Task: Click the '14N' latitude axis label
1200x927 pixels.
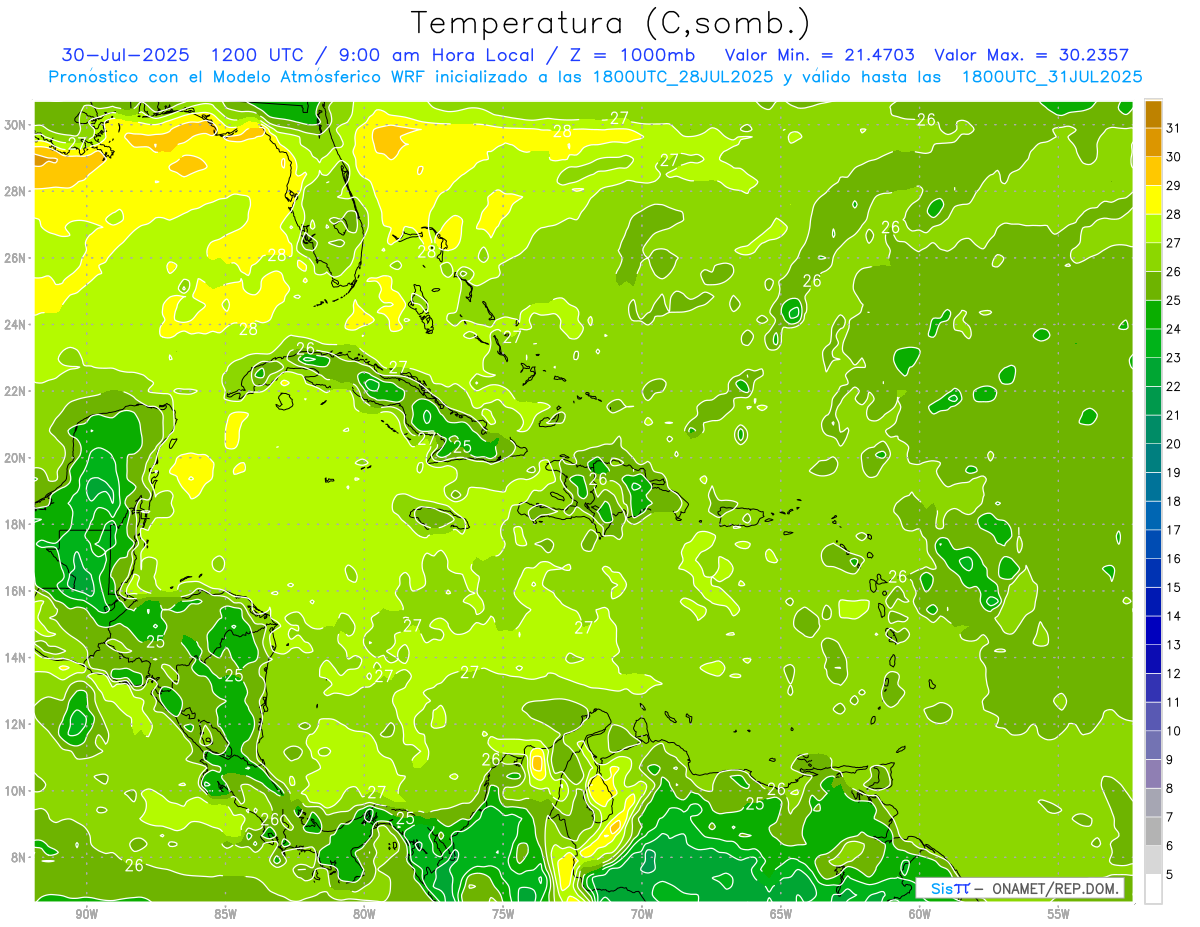Action: pyautogui.click(x=17, y=657)
